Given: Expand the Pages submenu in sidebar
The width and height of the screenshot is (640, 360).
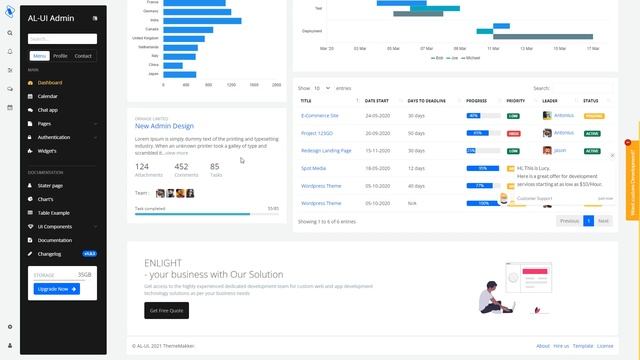Looking at the screenshot, I should pyautogui.click(x=96, y=124).
